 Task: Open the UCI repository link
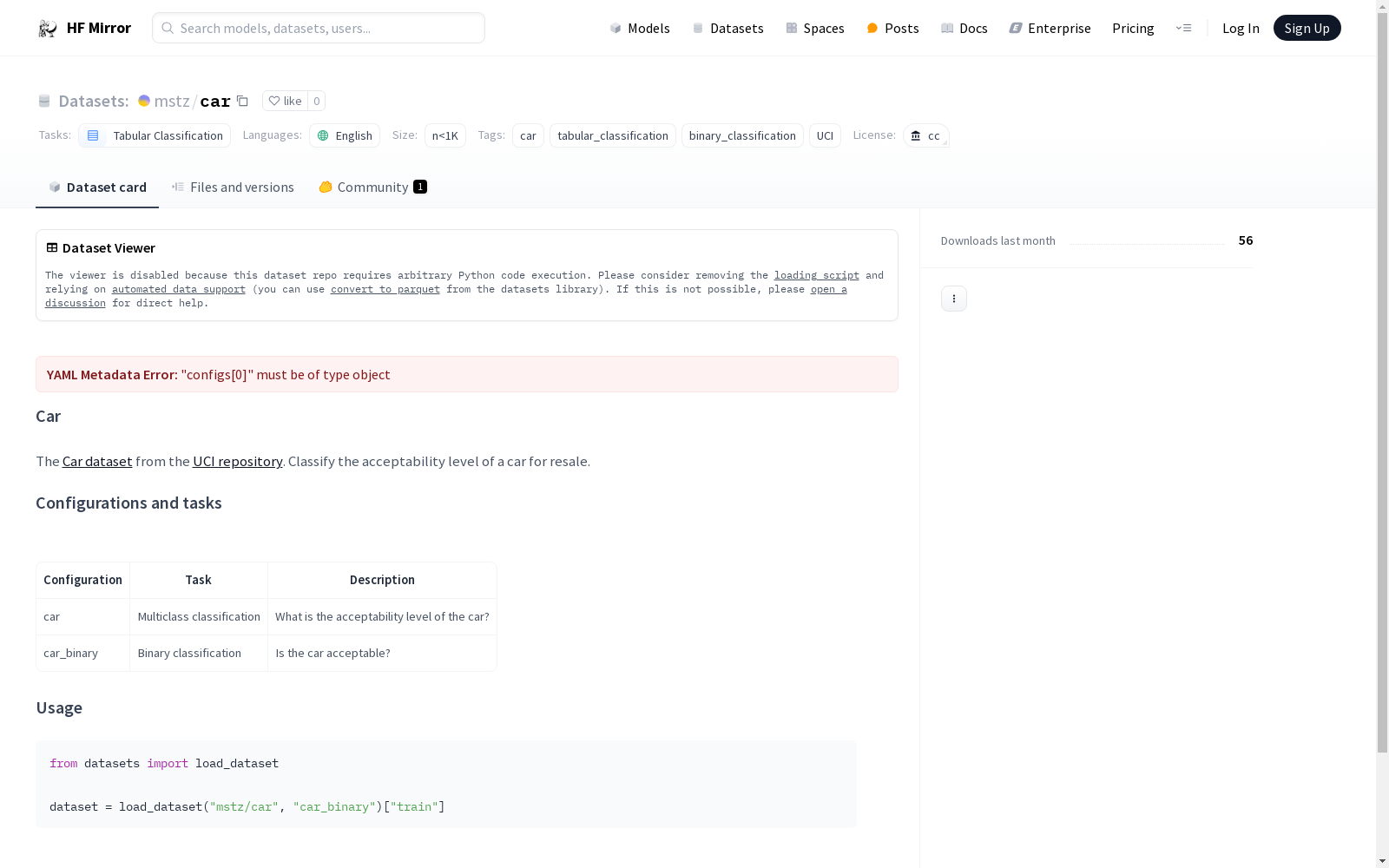click(238, 461)
